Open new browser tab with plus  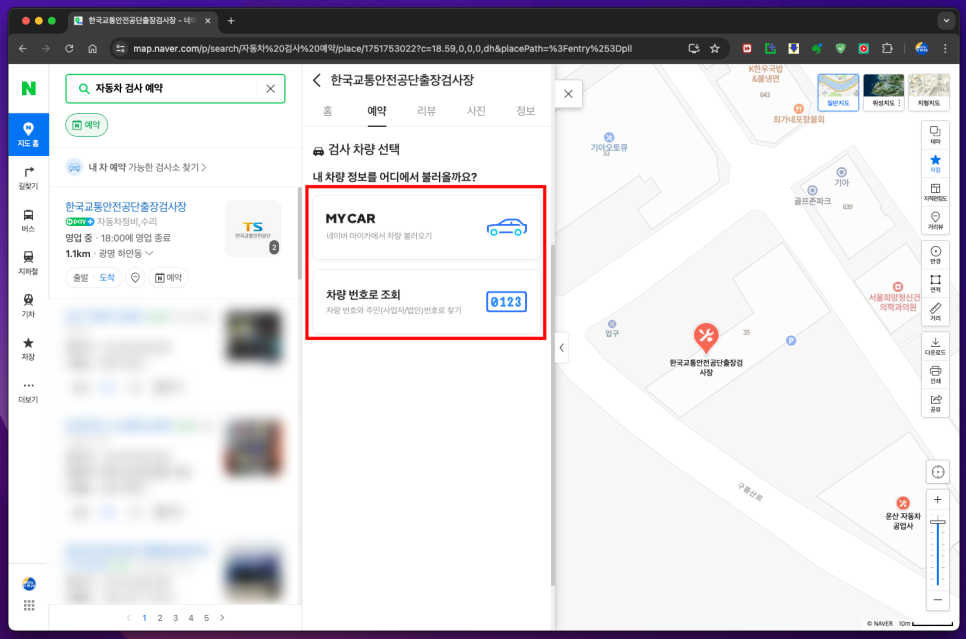[231, 21]
